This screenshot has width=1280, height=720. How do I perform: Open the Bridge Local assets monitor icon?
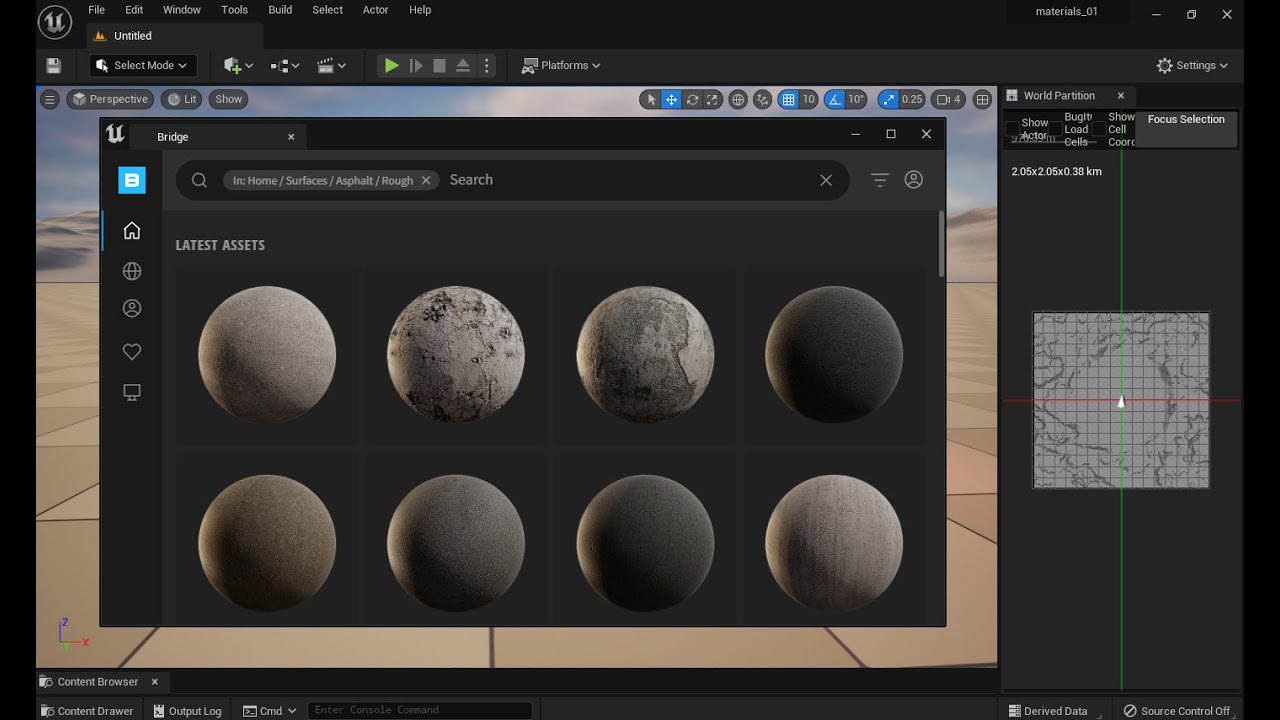(x=131, y=392)
